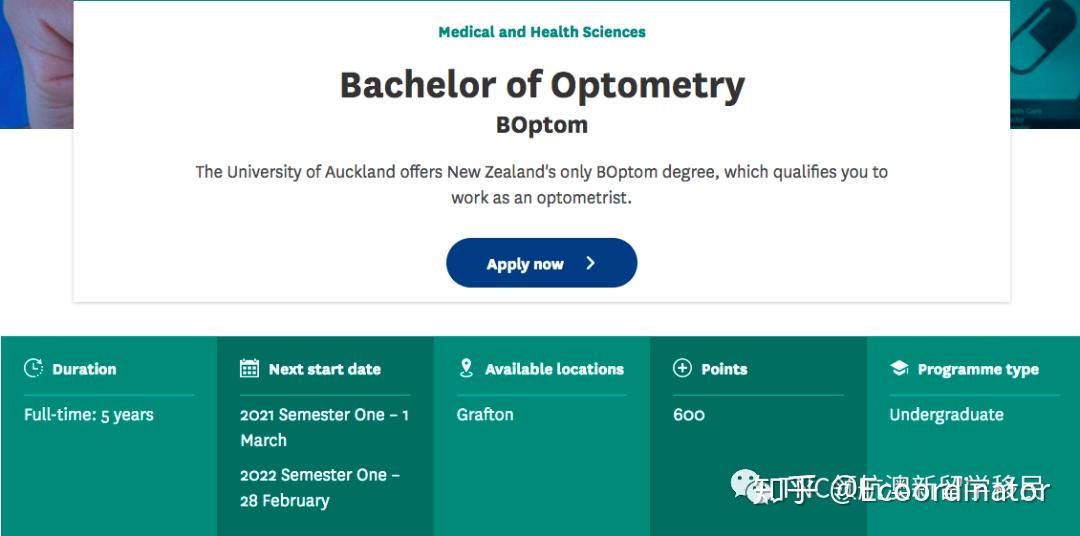
Task: Click the Duration clock icon
Action: pos(34,368)
